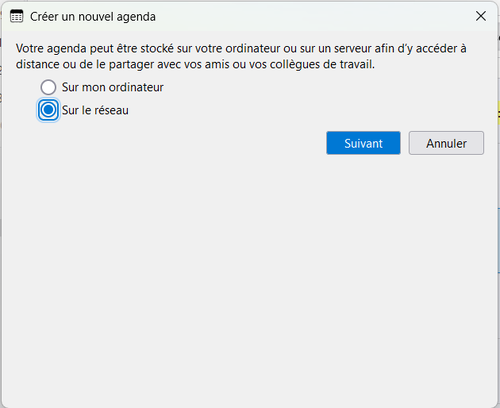Click the Sur le réseau label text
This screenshot has width=500, height=408.
coord(95,110)
